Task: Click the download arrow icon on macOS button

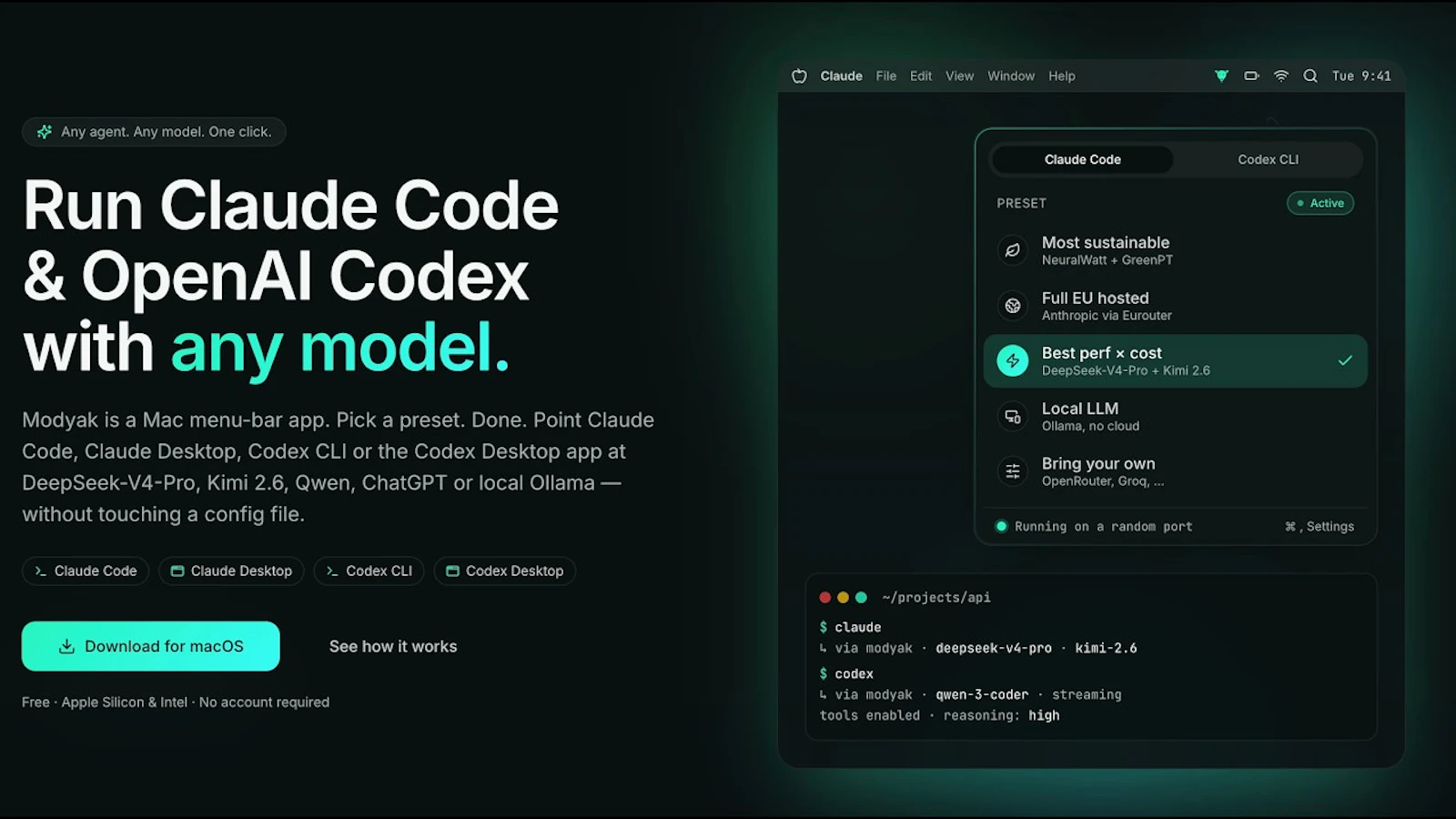Action: (66, 646)
